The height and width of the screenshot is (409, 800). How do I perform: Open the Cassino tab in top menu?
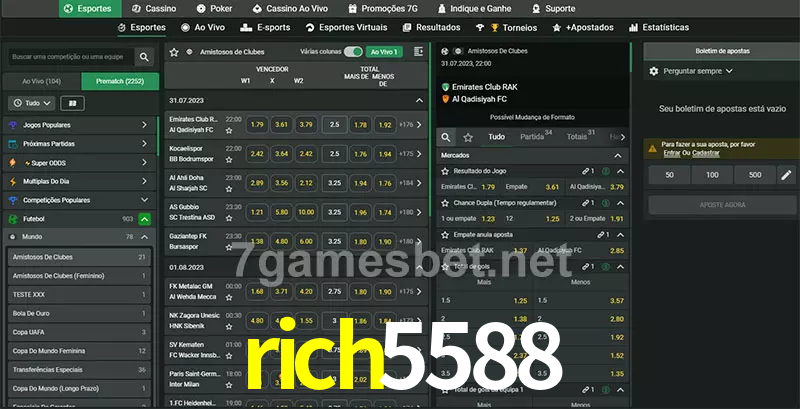pyautogui.click(x=153, y=8)
